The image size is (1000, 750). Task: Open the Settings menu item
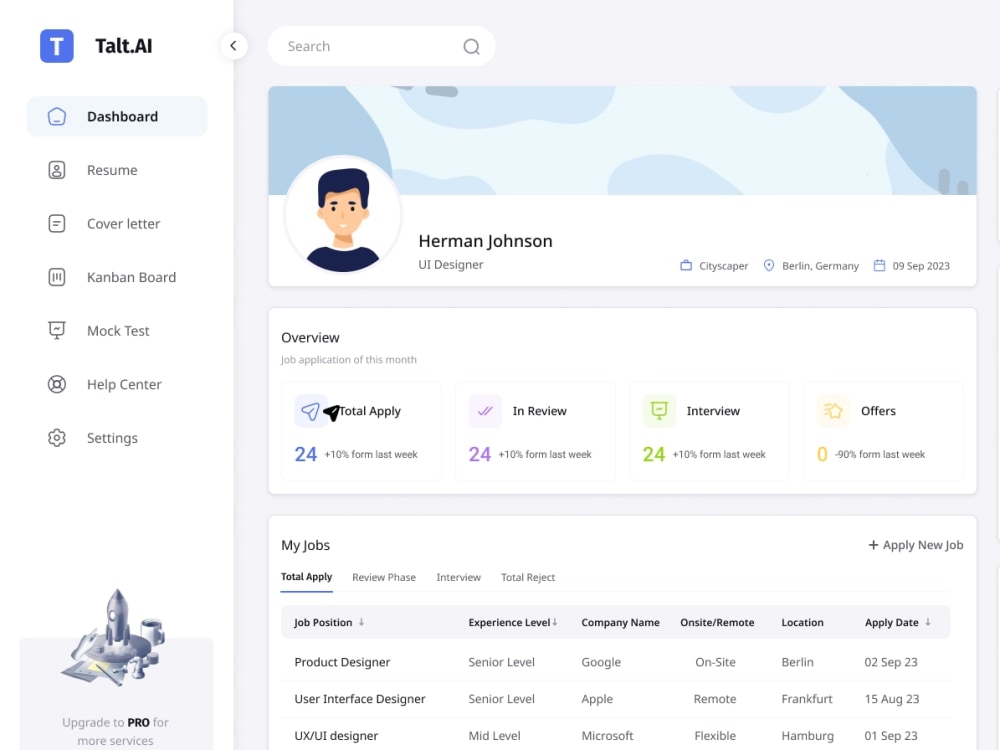point(117,438)
